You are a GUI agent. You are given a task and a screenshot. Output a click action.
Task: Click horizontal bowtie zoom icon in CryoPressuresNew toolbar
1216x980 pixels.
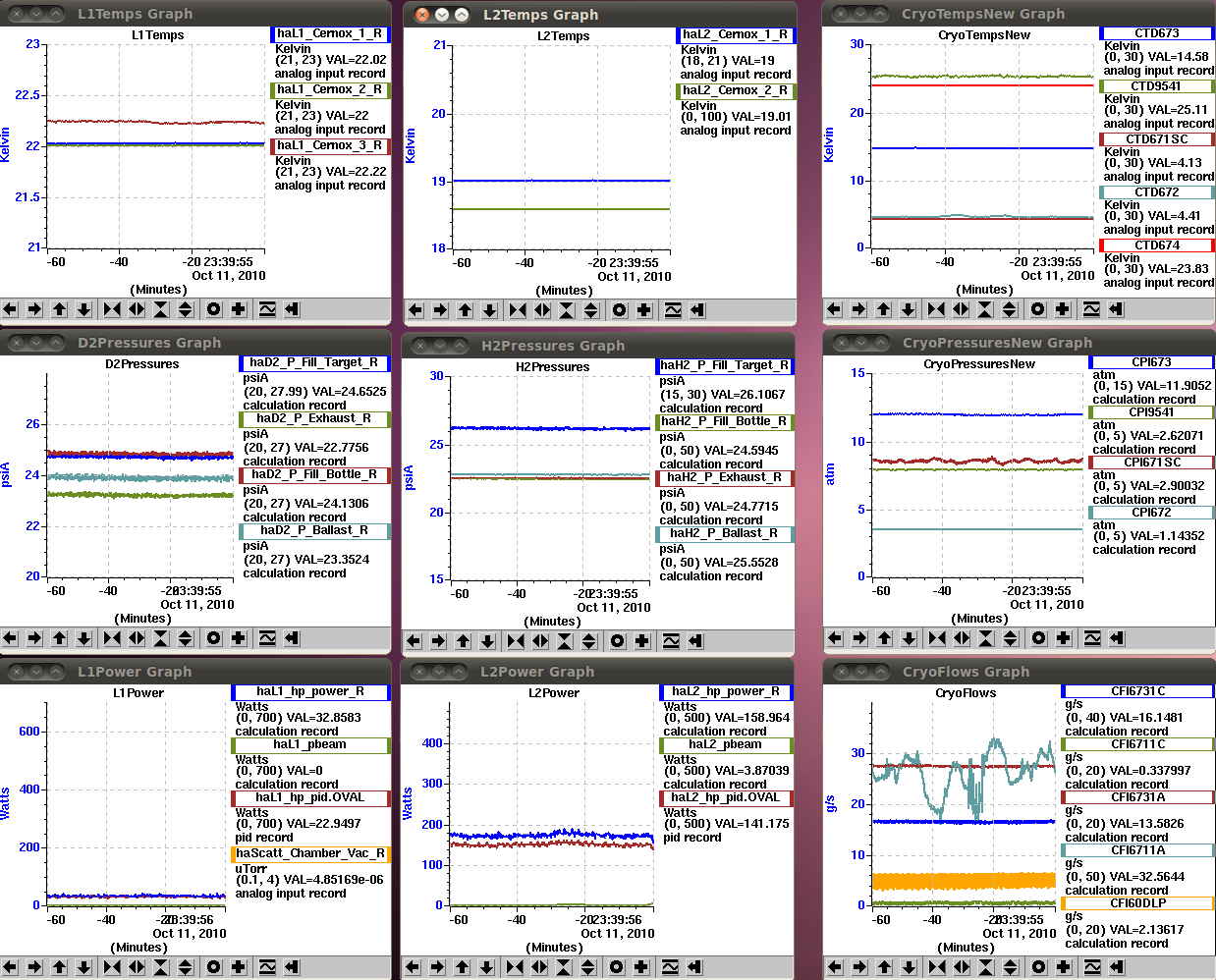937,638
